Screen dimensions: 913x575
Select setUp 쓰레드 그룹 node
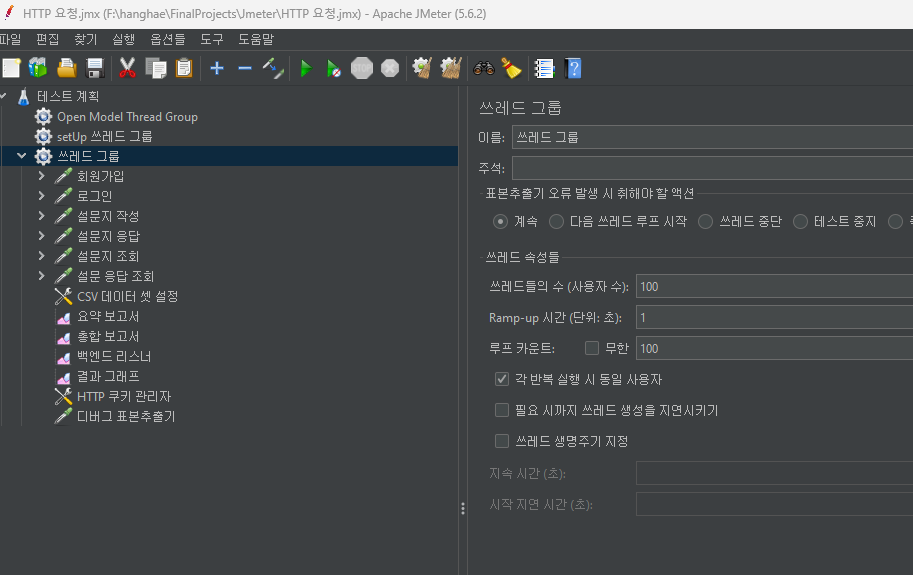[105, 136]
